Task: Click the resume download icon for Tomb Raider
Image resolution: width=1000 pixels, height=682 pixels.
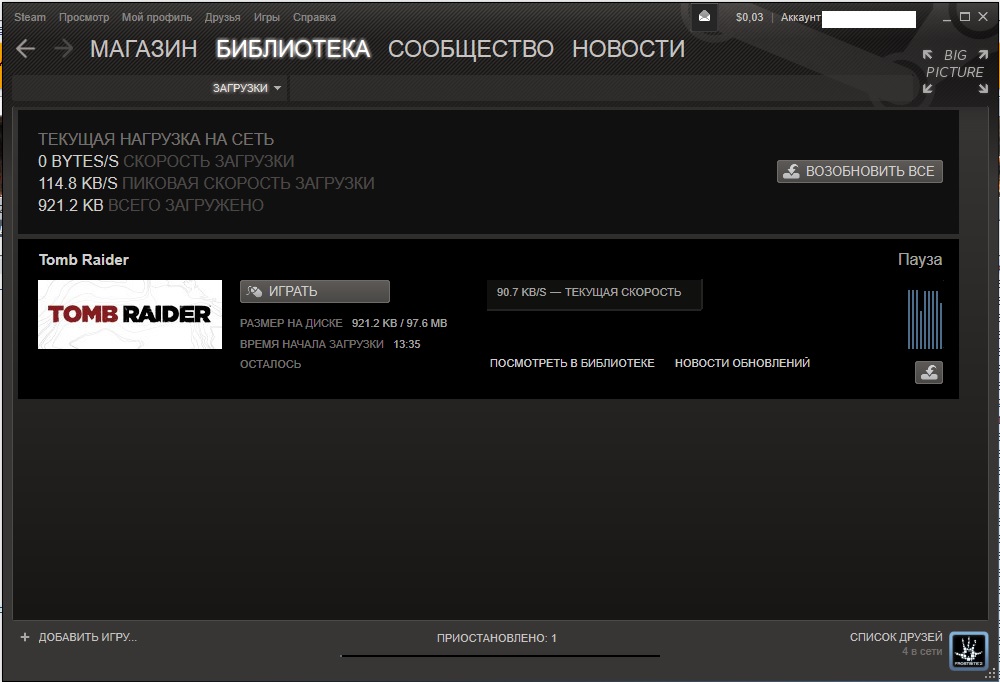Action: click(x=929, y=373)
